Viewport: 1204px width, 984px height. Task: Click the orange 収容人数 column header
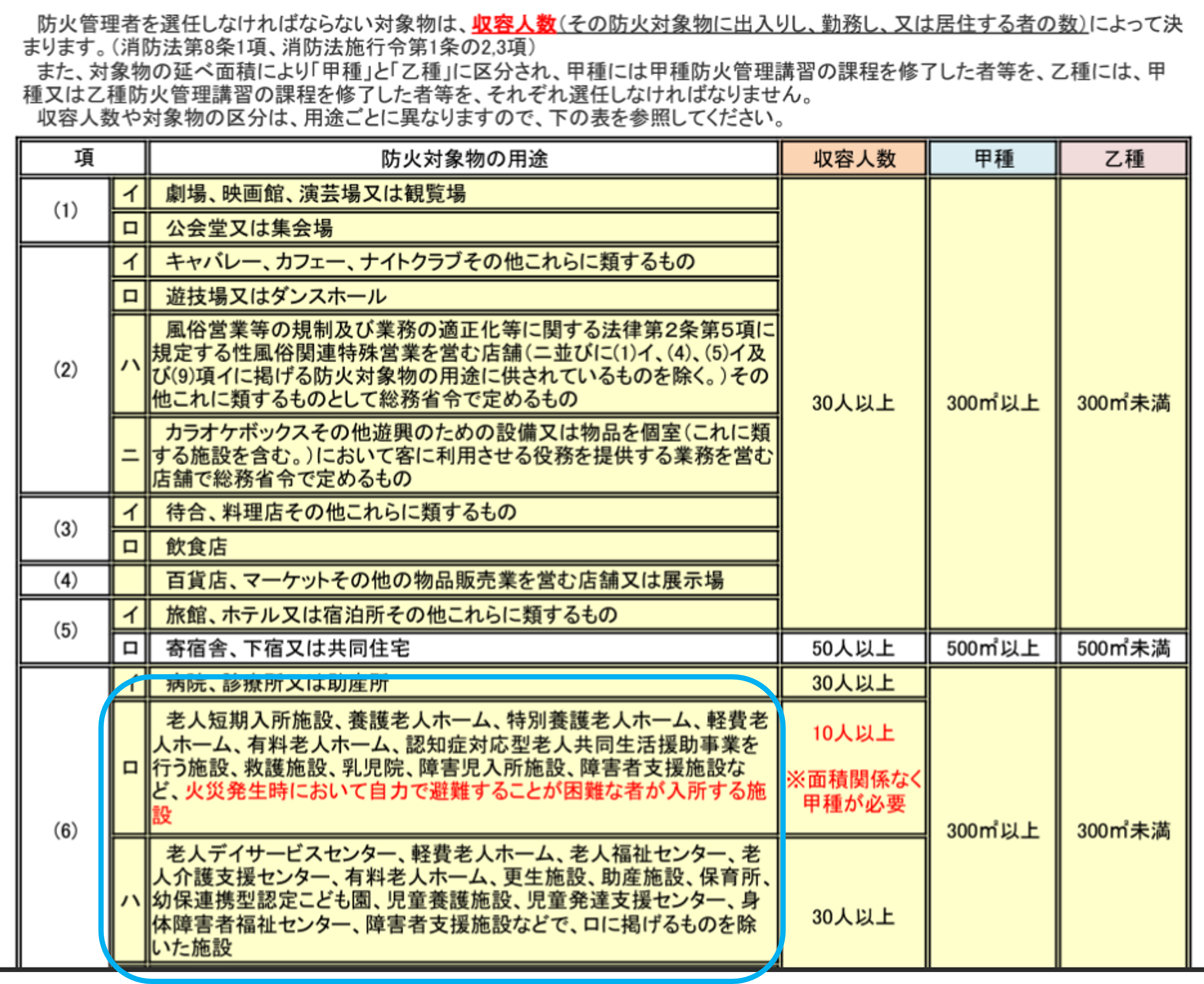point(854,158)
